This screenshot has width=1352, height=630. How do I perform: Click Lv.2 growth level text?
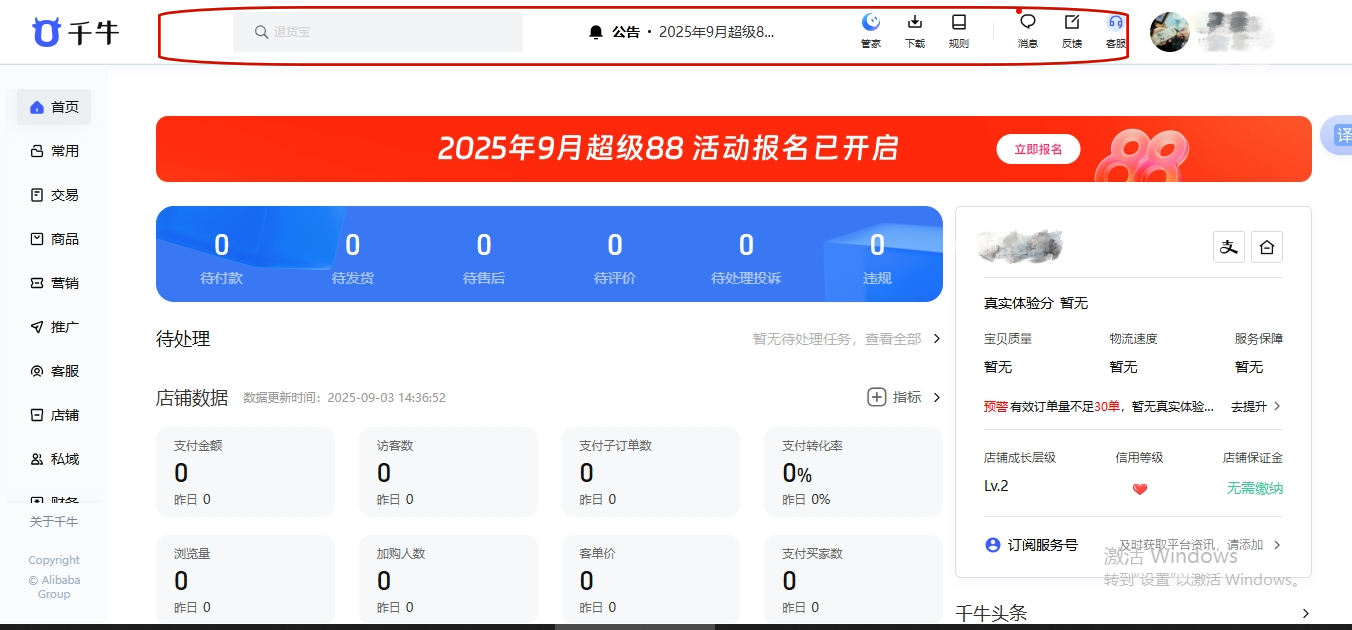pos(996,486)
